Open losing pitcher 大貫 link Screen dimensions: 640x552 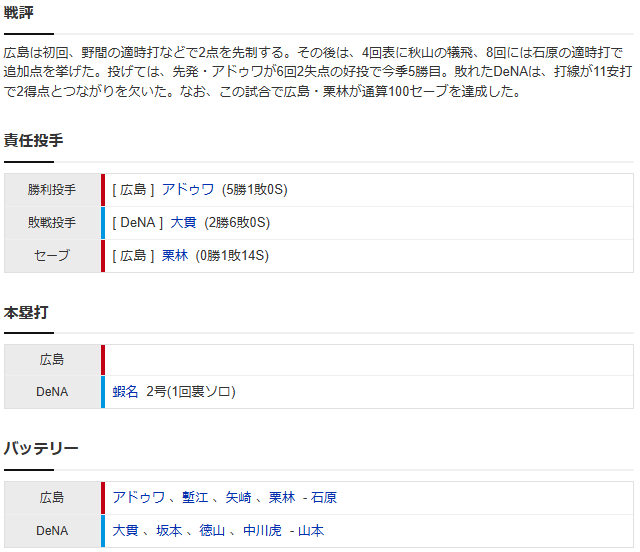click(183, 223)
